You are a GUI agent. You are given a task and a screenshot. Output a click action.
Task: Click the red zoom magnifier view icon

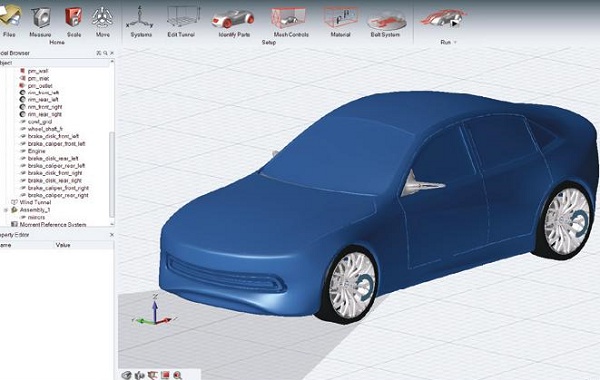[x=177, y=375]
